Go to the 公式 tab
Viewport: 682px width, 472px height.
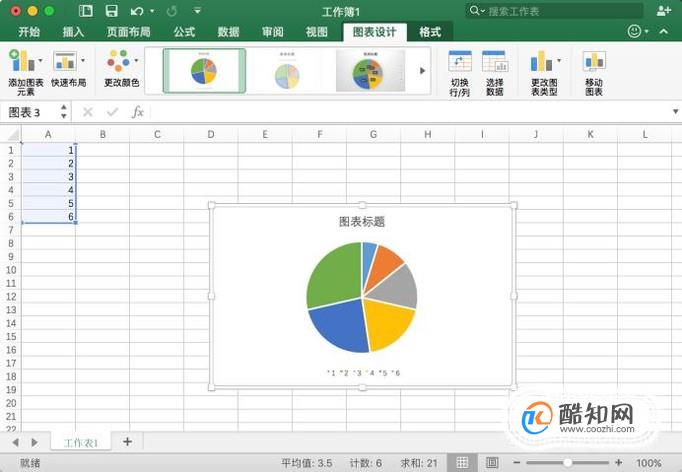click(184, 32)
